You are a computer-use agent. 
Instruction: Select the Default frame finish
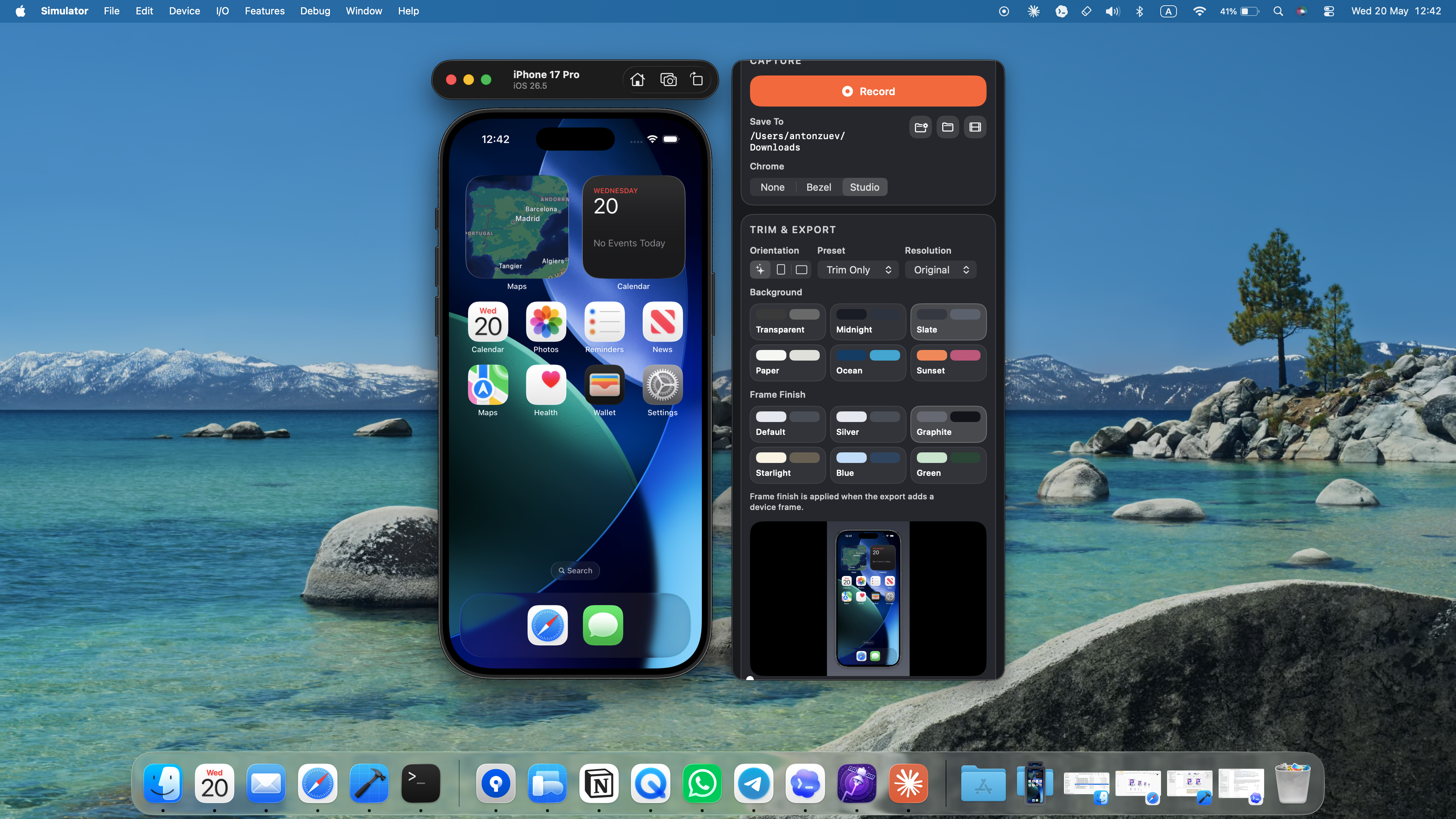tap(788, 424)
